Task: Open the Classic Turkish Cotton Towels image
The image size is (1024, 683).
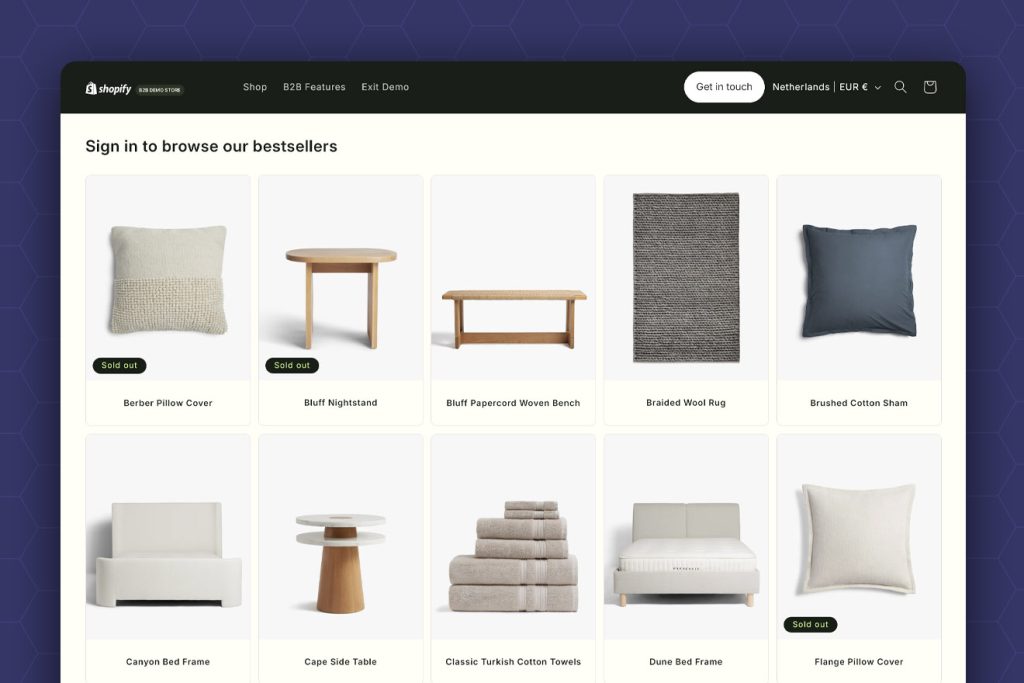Action: coord(513,537)
